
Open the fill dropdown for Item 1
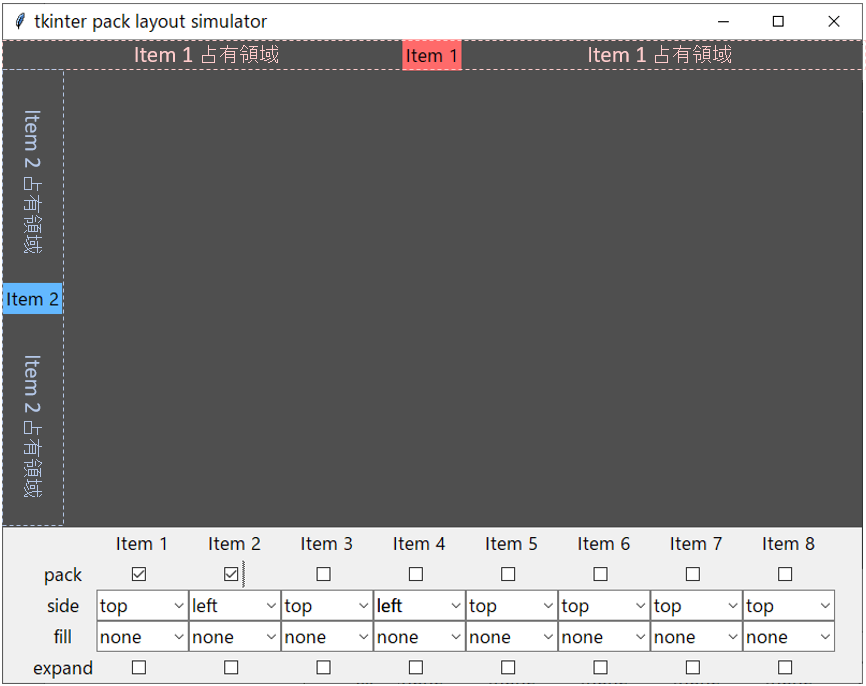tap(142, 637)
